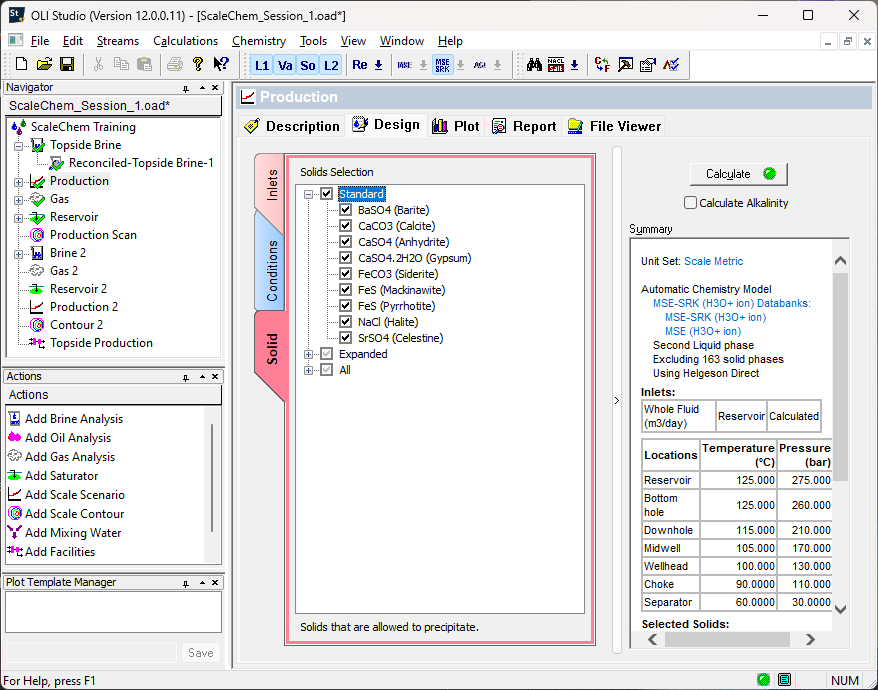Switch to the File Viewer tab
This screenshot has width=878, height=690.
614,126
